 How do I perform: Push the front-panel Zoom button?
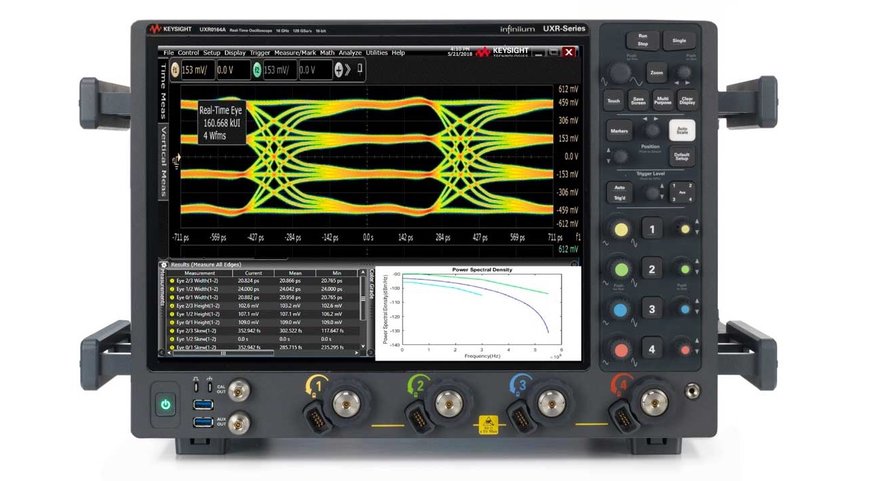(x=656, y=73)
